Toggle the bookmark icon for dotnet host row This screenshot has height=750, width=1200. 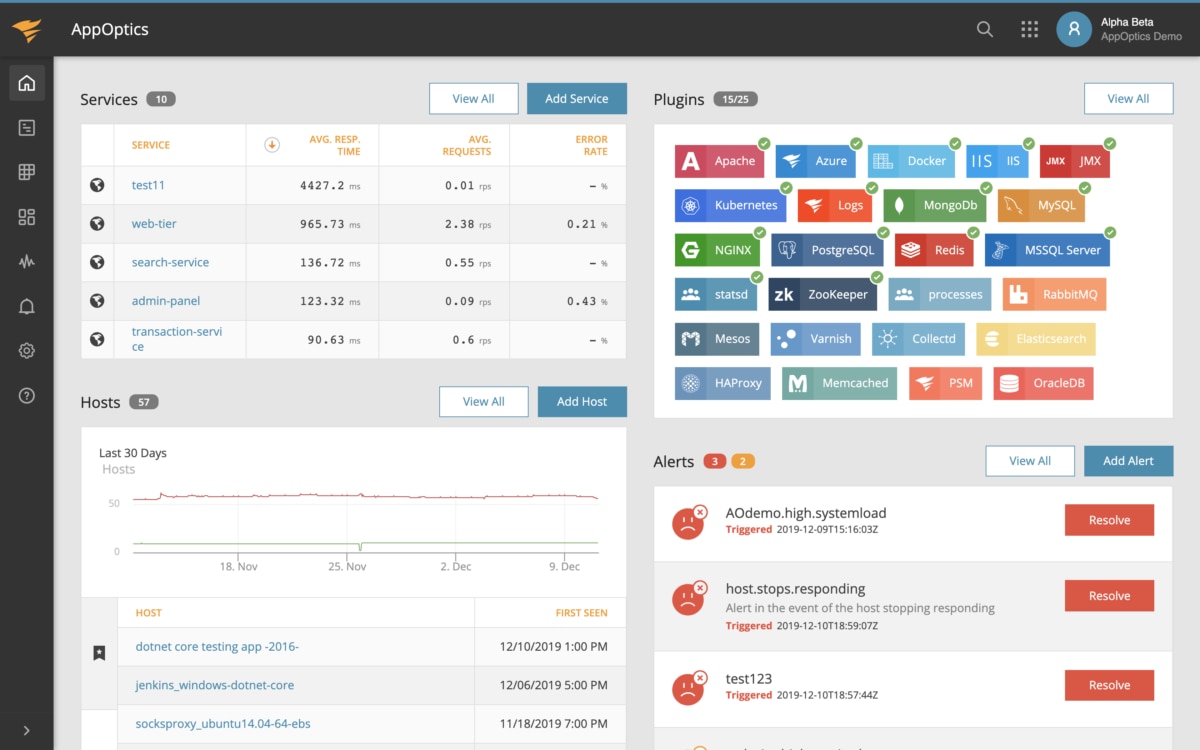click(x=98, y=651)
